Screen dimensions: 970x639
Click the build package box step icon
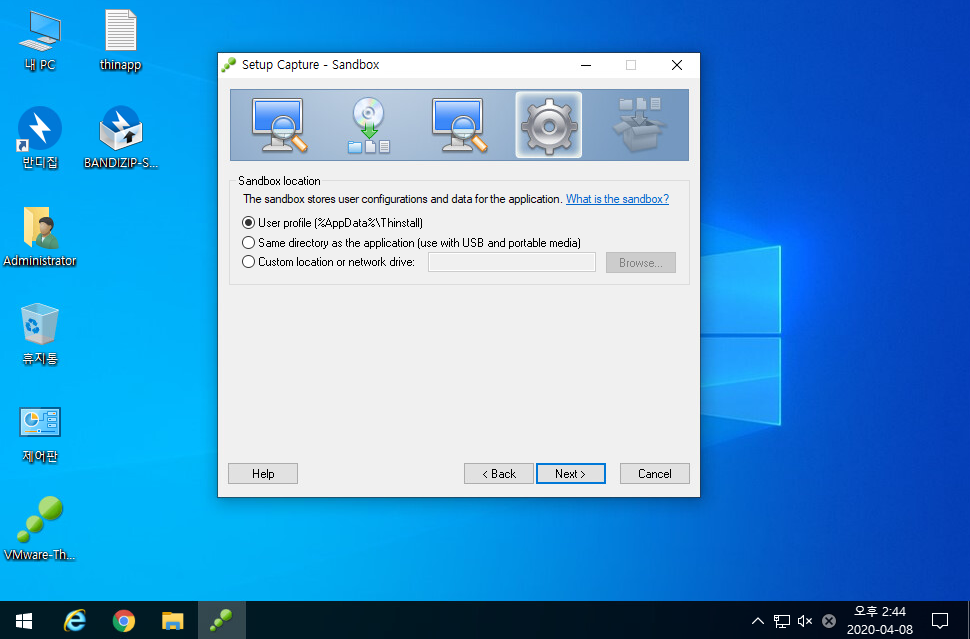pyautogui.click(x=638, y=125)
